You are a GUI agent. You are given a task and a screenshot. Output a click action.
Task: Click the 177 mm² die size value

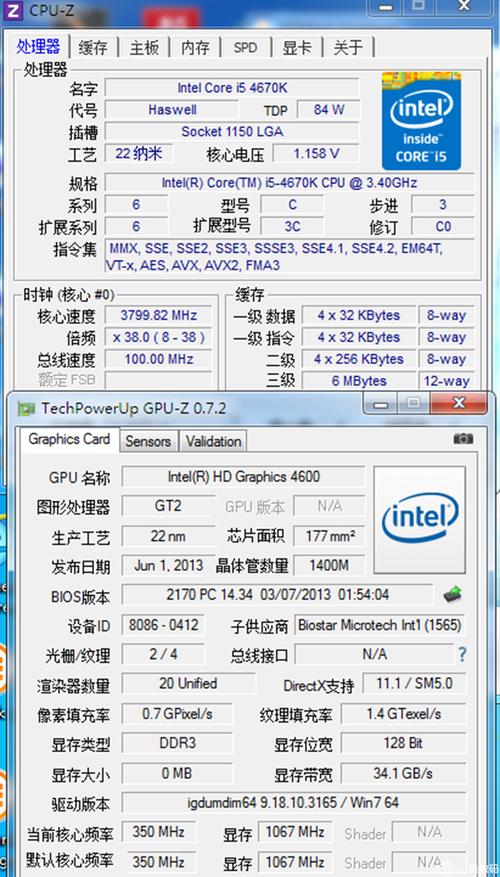tap(329, 536)
